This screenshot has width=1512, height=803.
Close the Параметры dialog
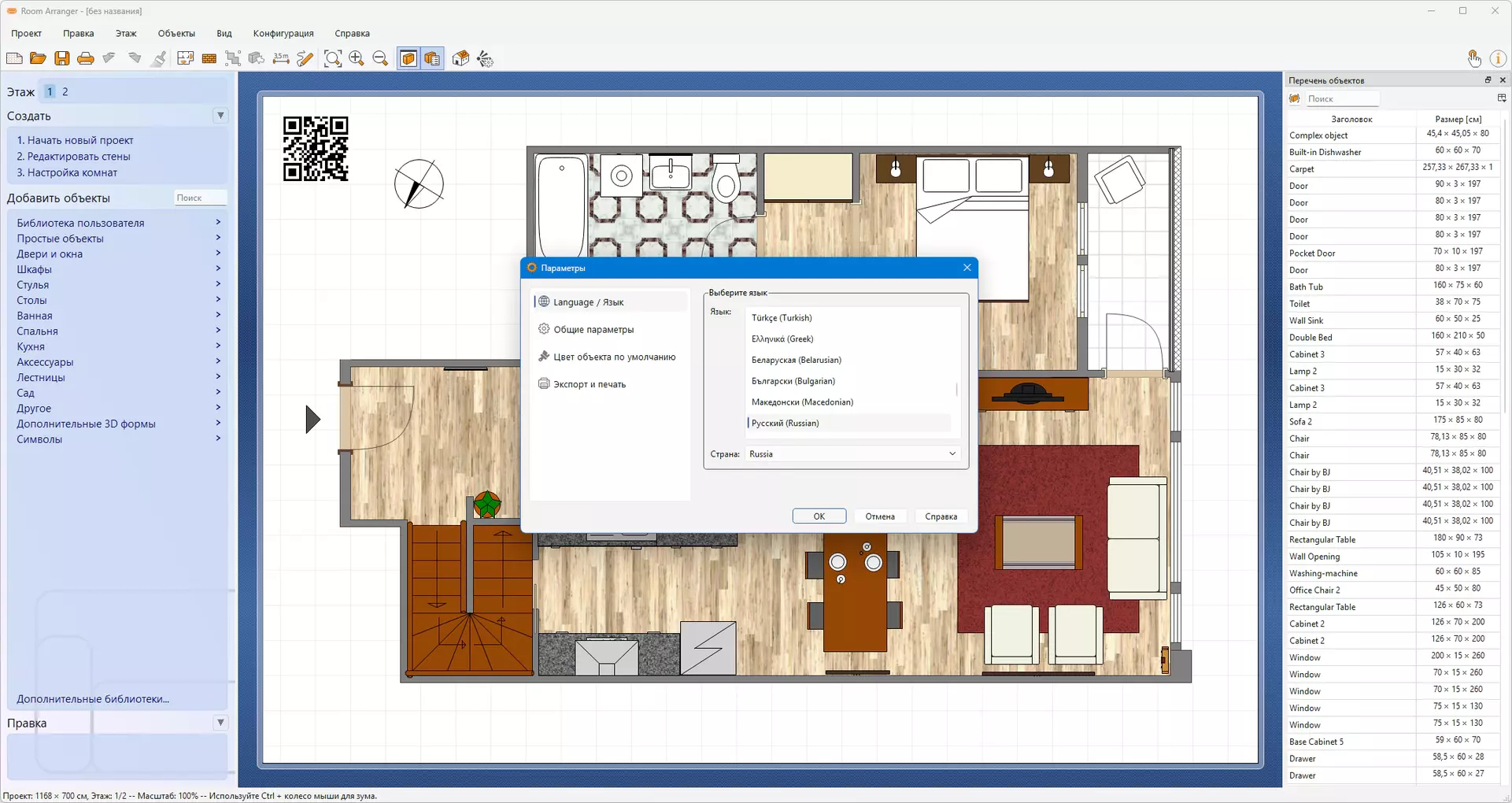(x=967, y=268)
